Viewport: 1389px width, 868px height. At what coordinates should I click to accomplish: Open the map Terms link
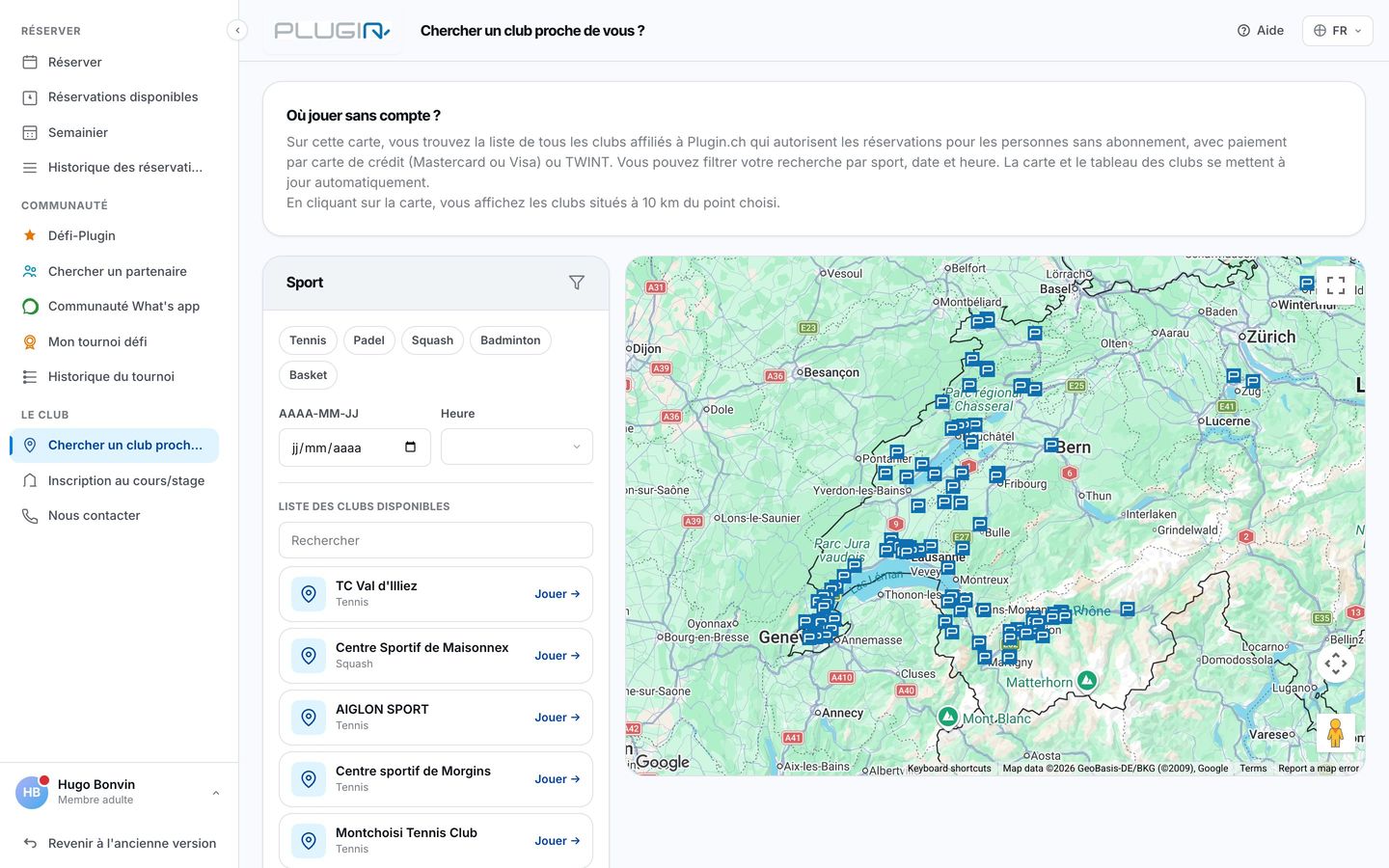coord(1253,769)
